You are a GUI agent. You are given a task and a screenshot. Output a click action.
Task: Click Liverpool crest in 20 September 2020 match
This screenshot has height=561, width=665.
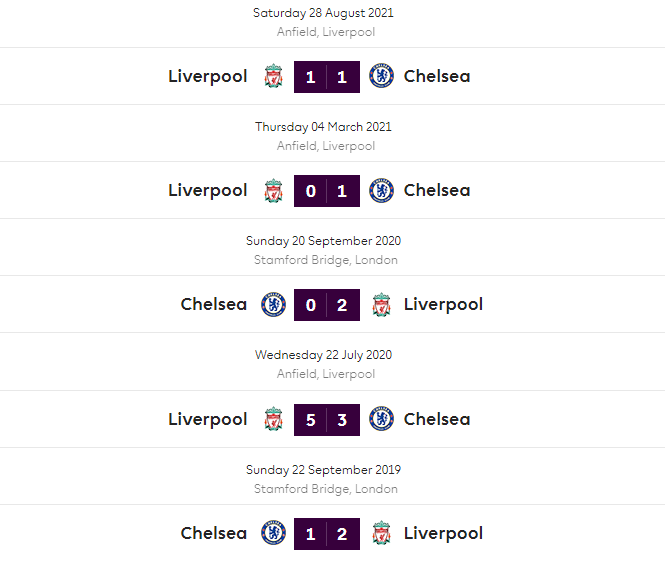[381, 304]
